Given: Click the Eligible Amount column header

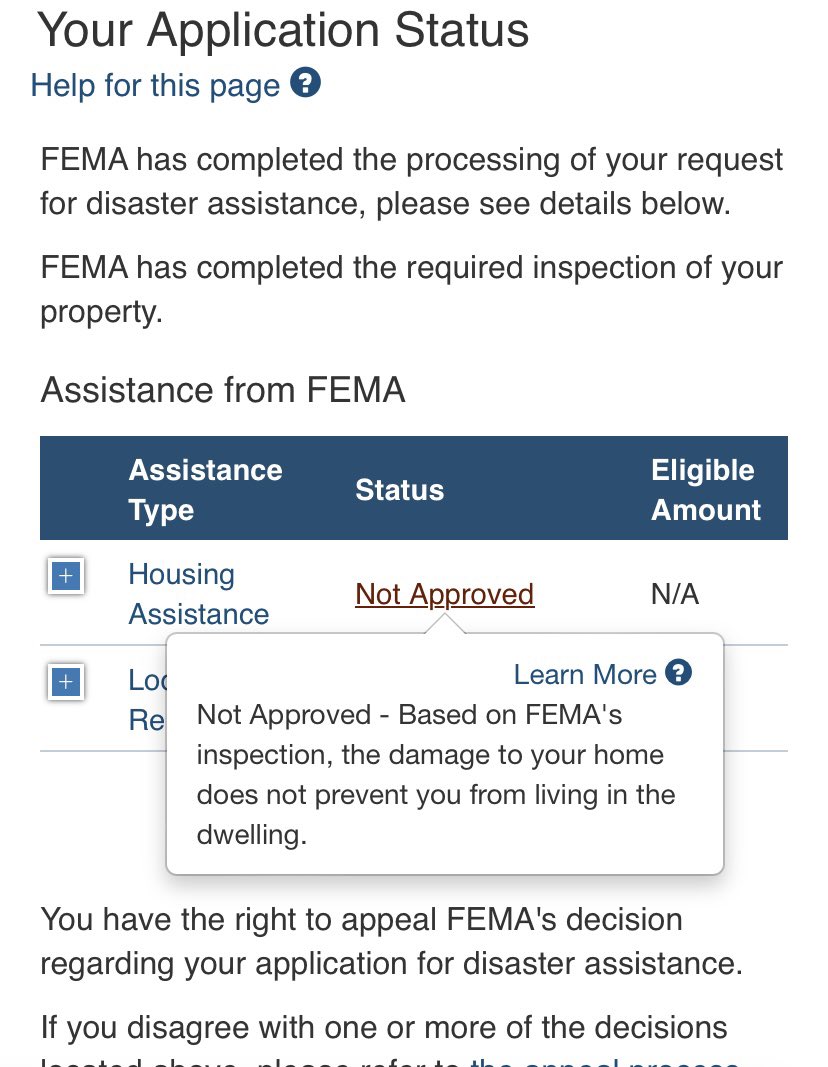Looking at the screenshot, I should coord(706,489).
